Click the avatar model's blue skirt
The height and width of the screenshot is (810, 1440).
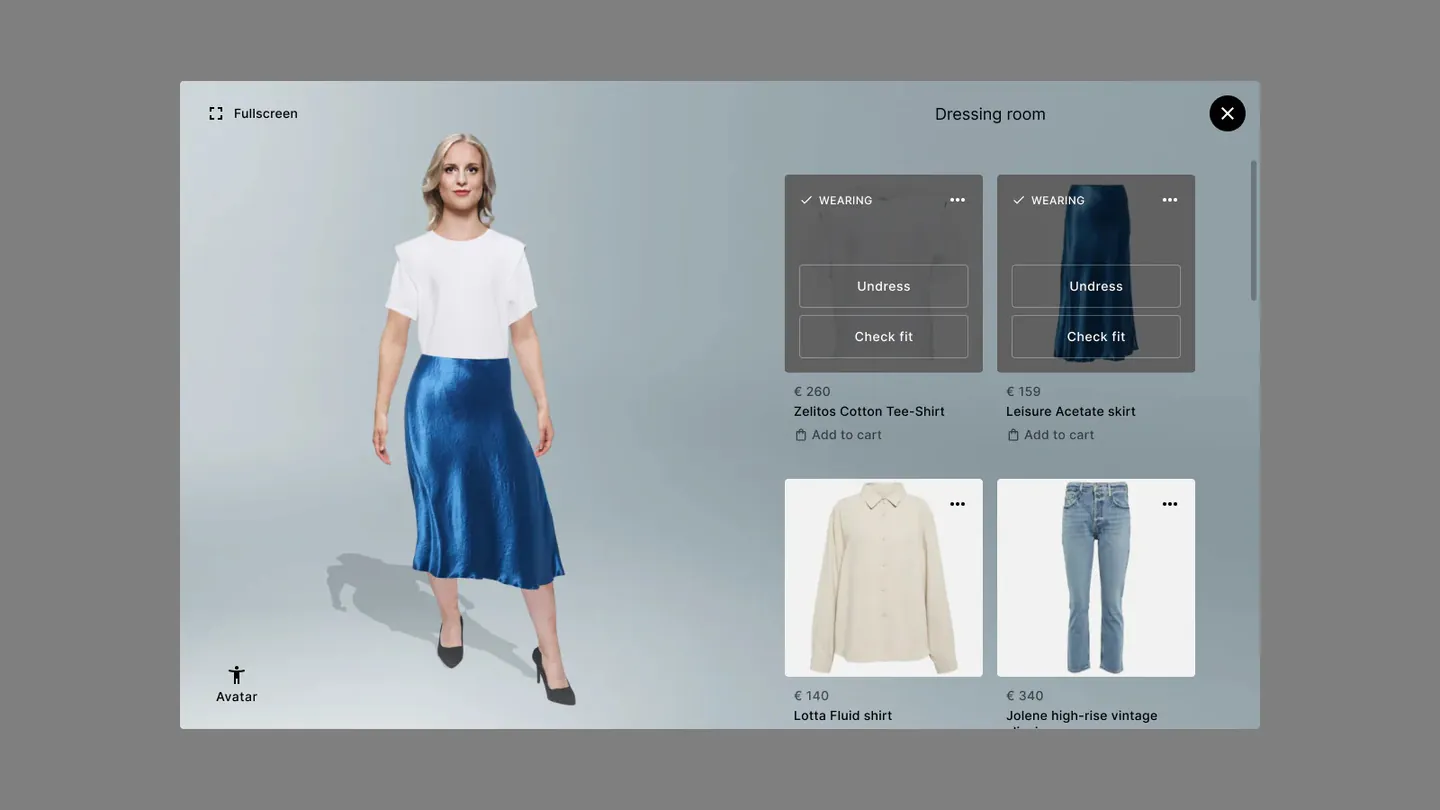click(x=480, y=470)
